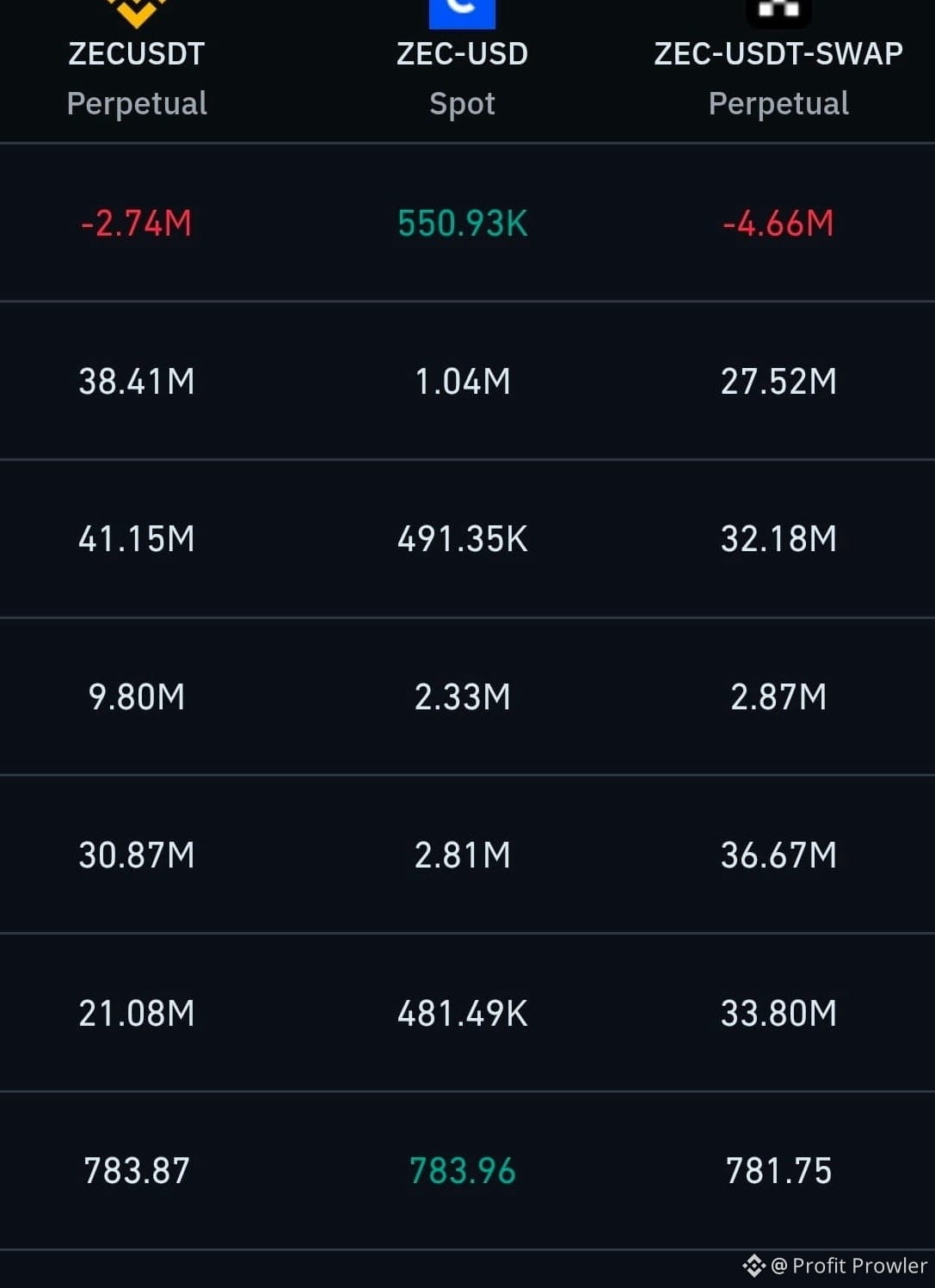Click the 33.80M cell
935x1288 pixels.
[x=778, y=1014]
